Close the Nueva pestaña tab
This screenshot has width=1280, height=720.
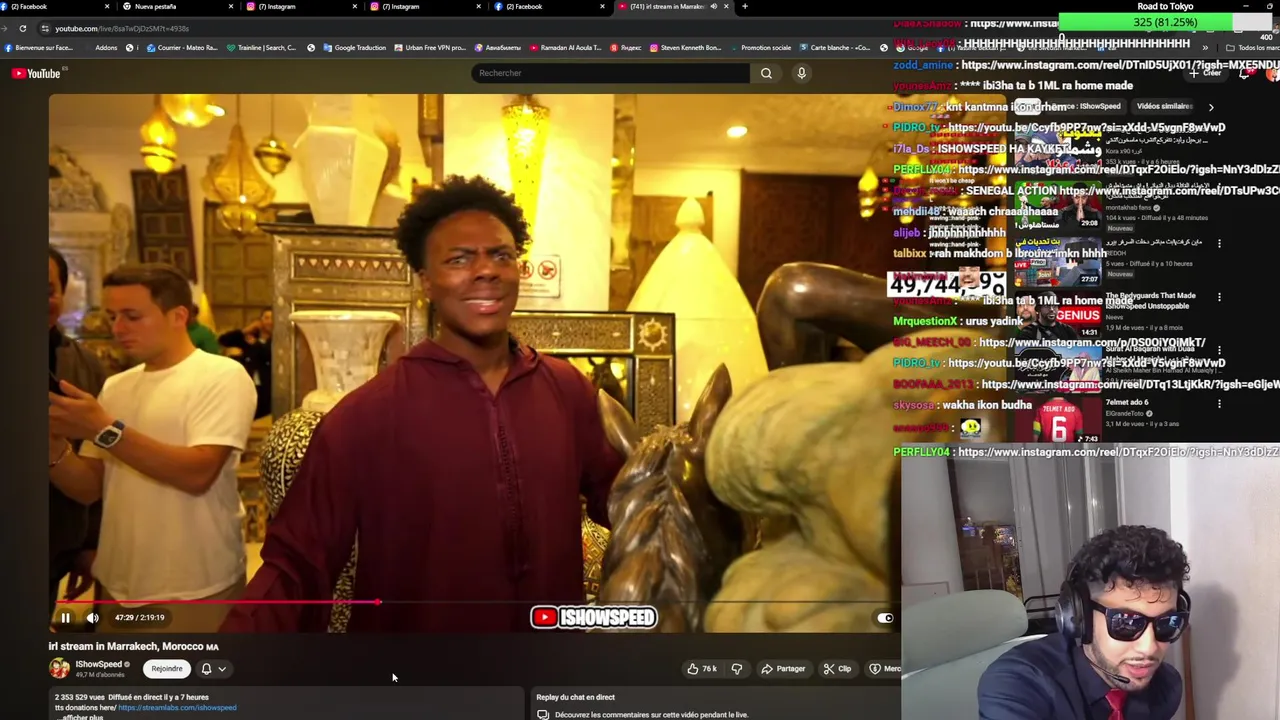(231, 7)
